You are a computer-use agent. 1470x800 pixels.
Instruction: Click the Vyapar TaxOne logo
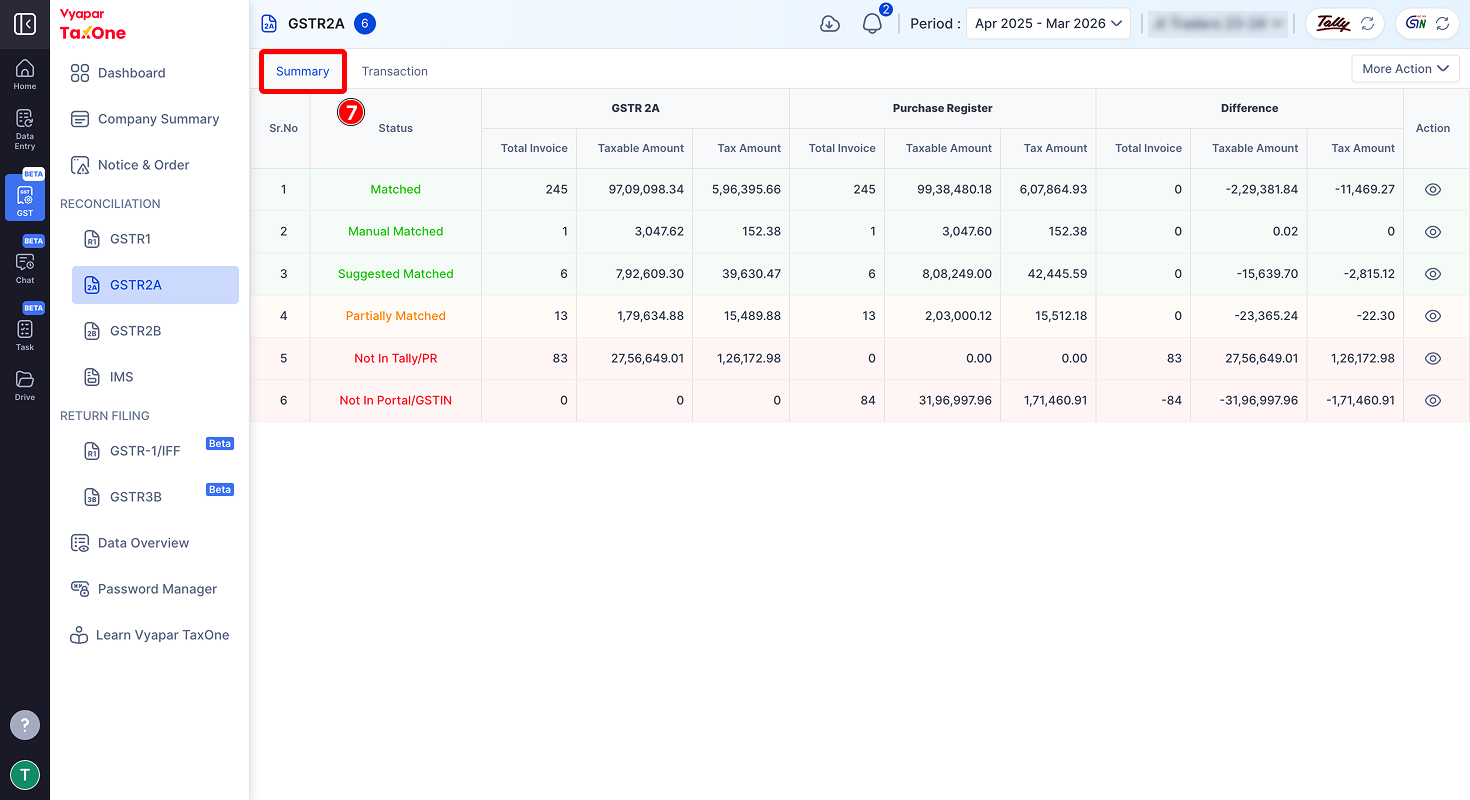[93, 25]
